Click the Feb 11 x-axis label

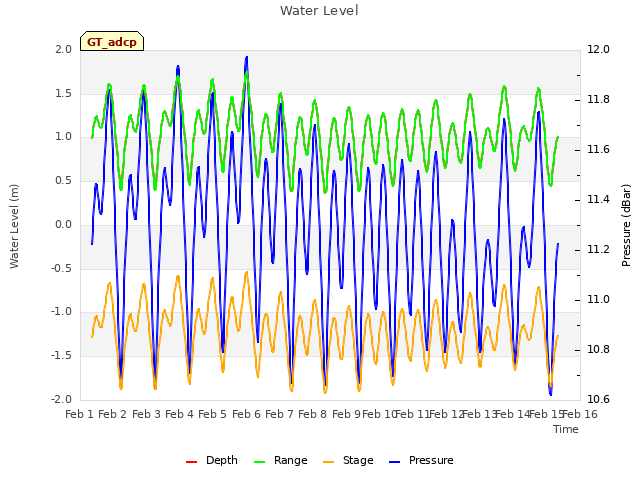(412, 414)
